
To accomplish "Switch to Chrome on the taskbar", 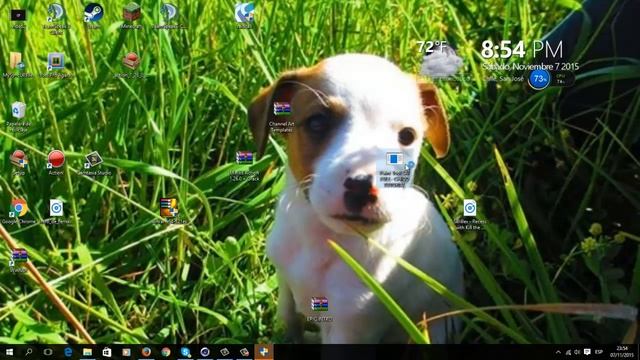I will 166,352.
